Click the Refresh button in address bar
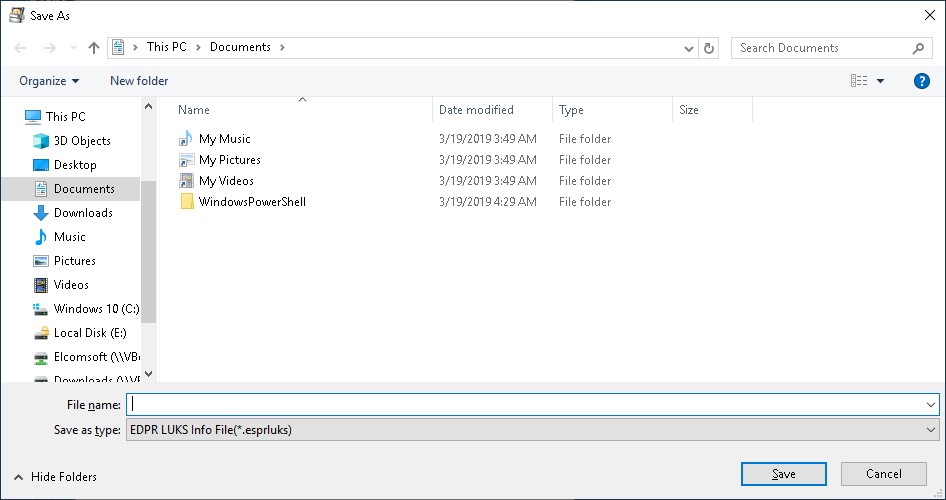Viewport: 946px width, 500px height. [x=709, y=48]
